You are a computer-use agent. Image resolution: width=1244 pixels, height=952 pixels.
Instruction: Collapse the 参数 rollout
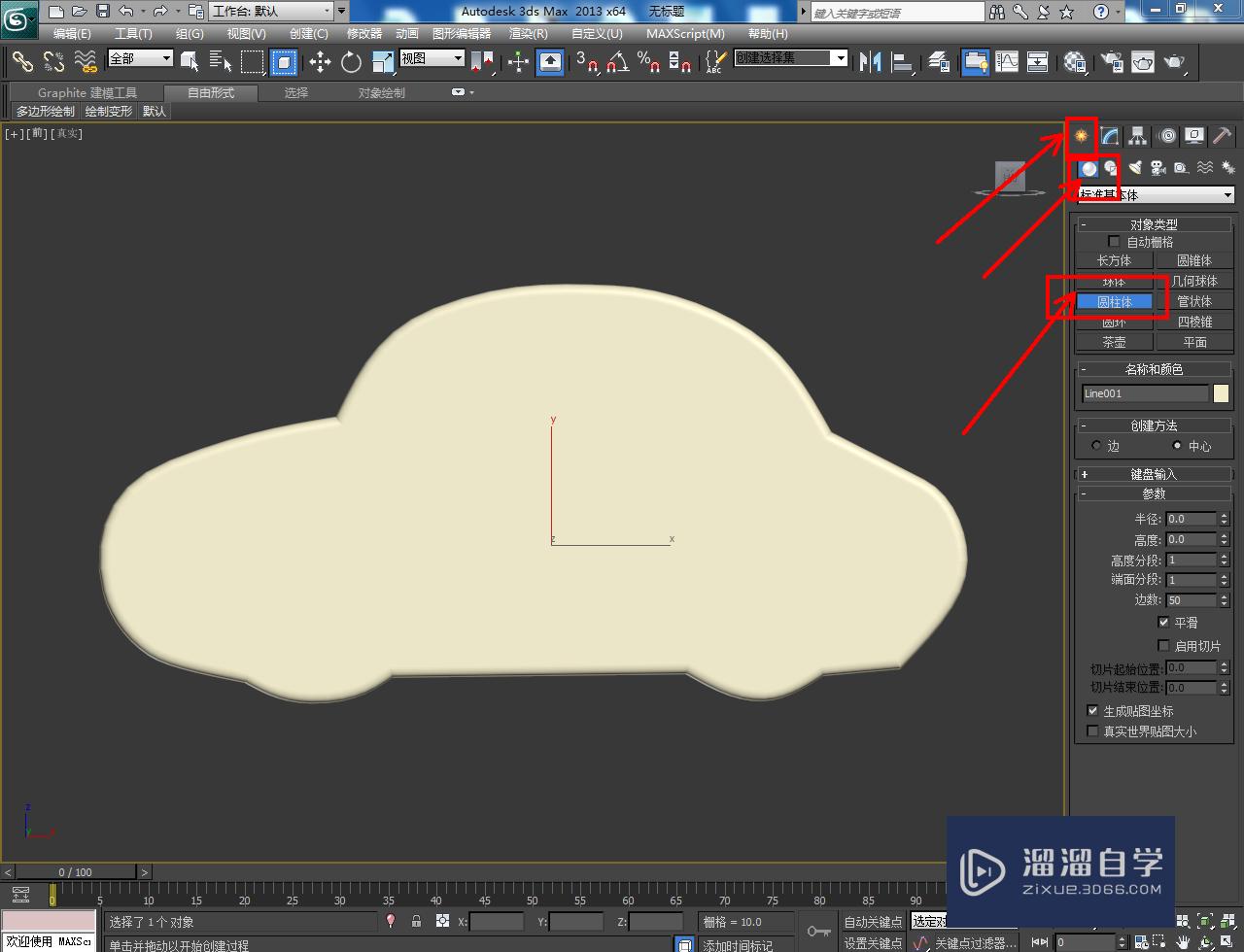coord(1154,493)
